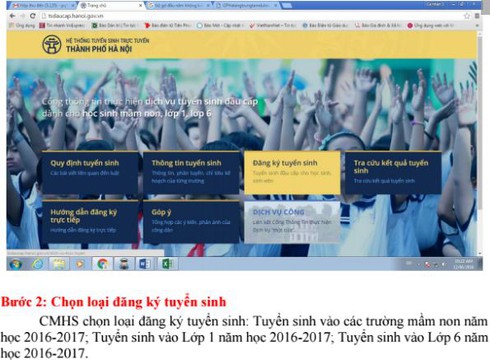Open the Quy định tuyển sinh tile
Image resolution: width=490 pixels, height=360 pixels.
click(90, 173)
